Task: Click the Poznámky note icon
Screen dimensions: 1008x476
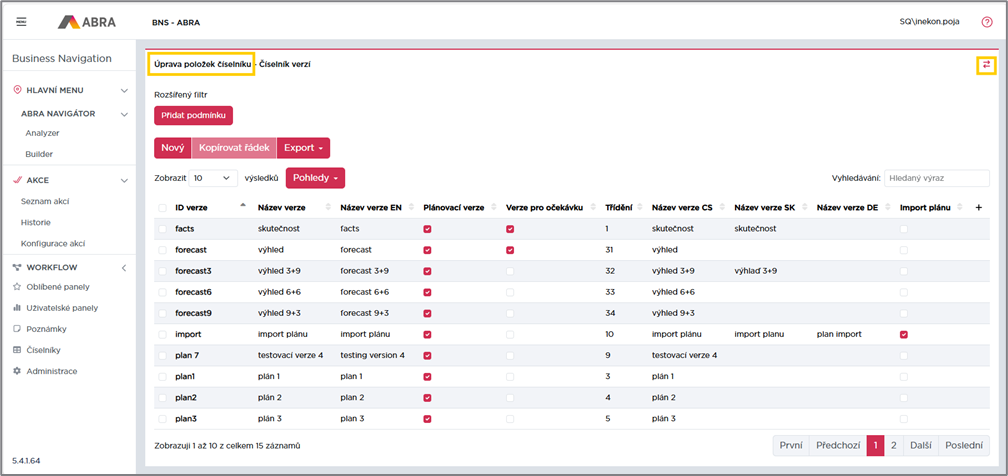Action: (17, 329)
